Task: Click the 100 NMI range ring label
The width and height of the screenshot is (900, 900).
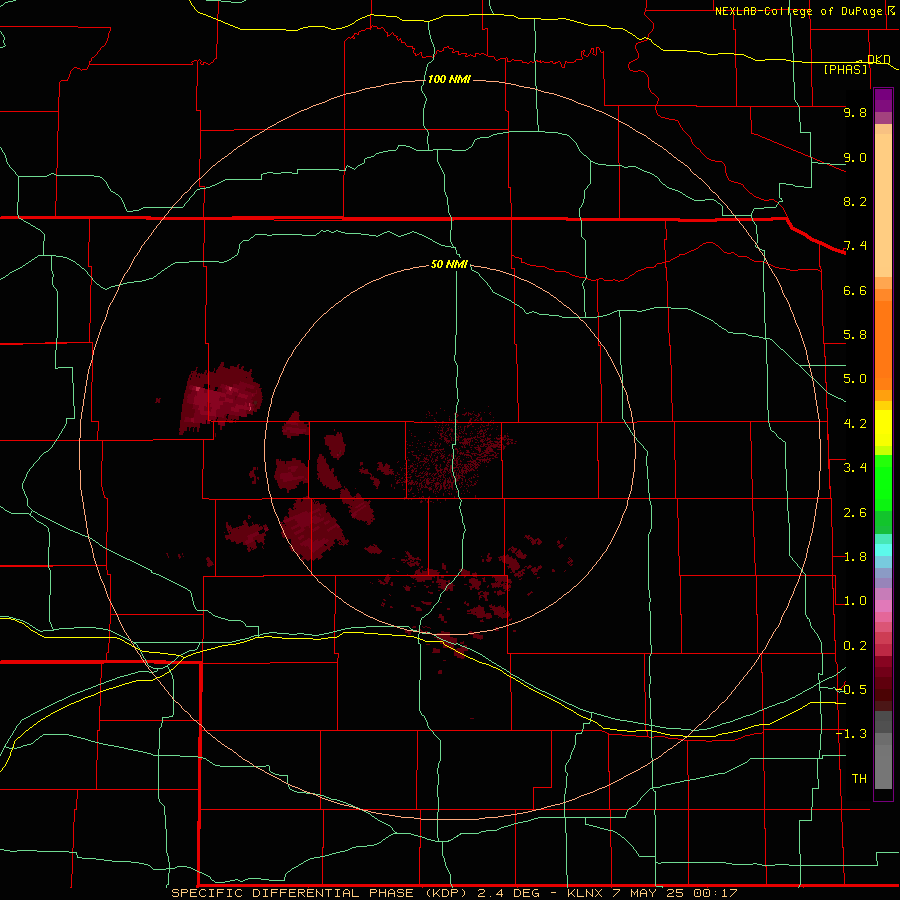Action: pos(449,79)
